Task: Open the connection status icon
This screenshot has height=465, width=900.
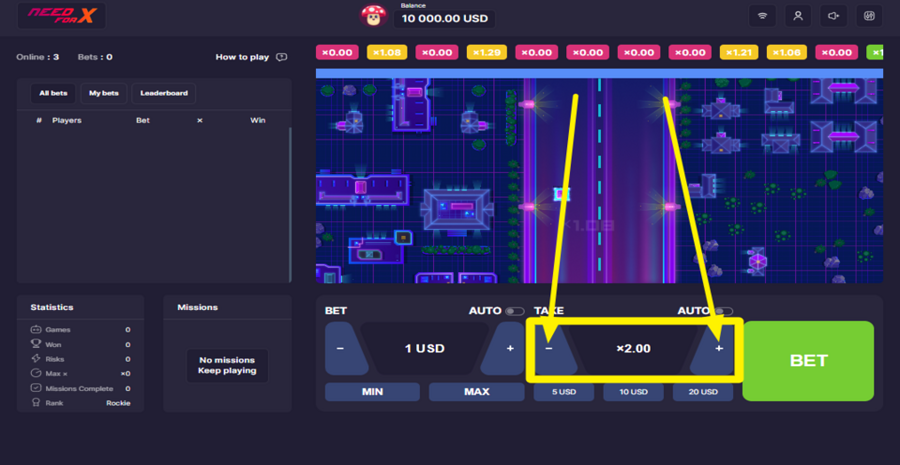Action: (x=762, y=16)
